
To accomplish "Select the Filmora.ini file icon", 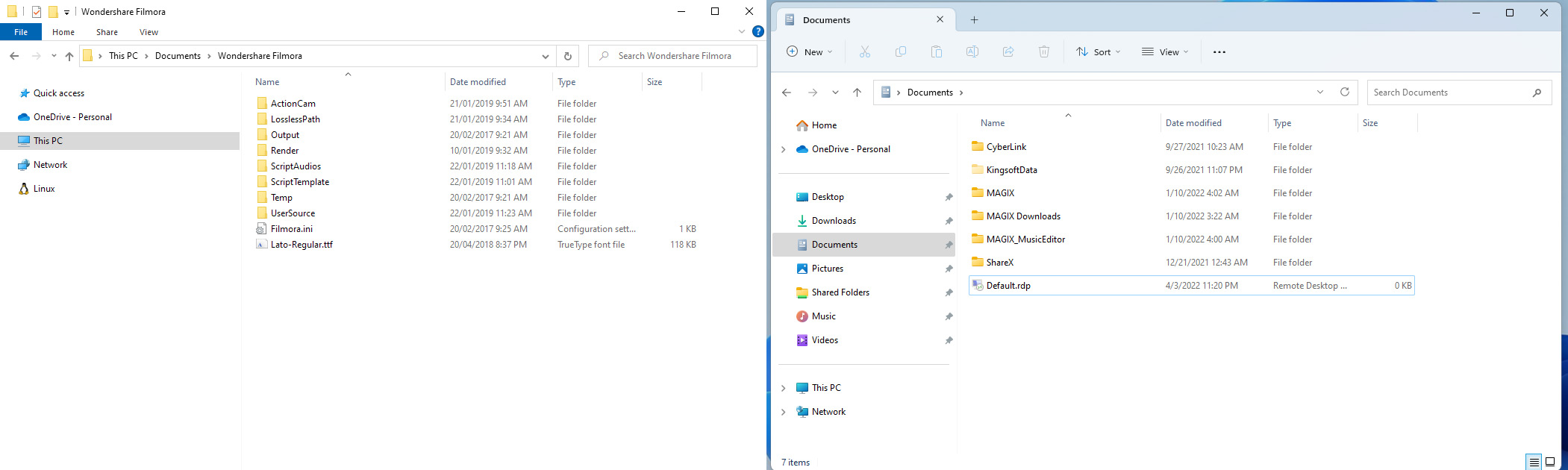I will click(262, 229).
